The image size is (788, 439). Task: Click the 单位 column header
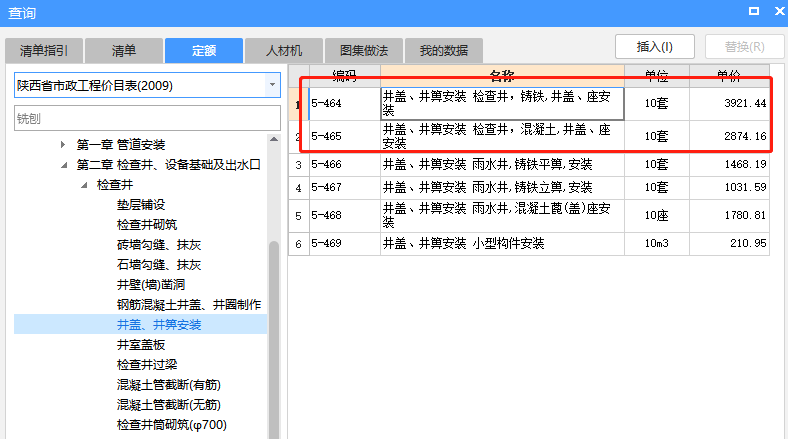click(x=656, y=76)
